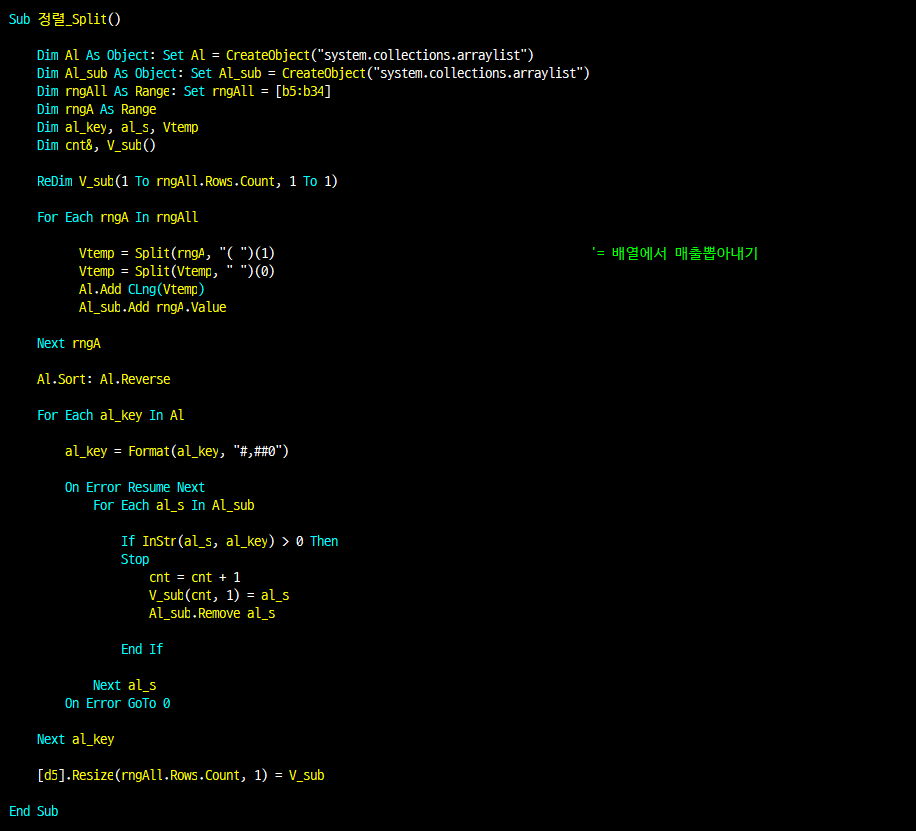
Task: Click the line 'For Each al_key In Al'
Action: [x=110, y=416]
